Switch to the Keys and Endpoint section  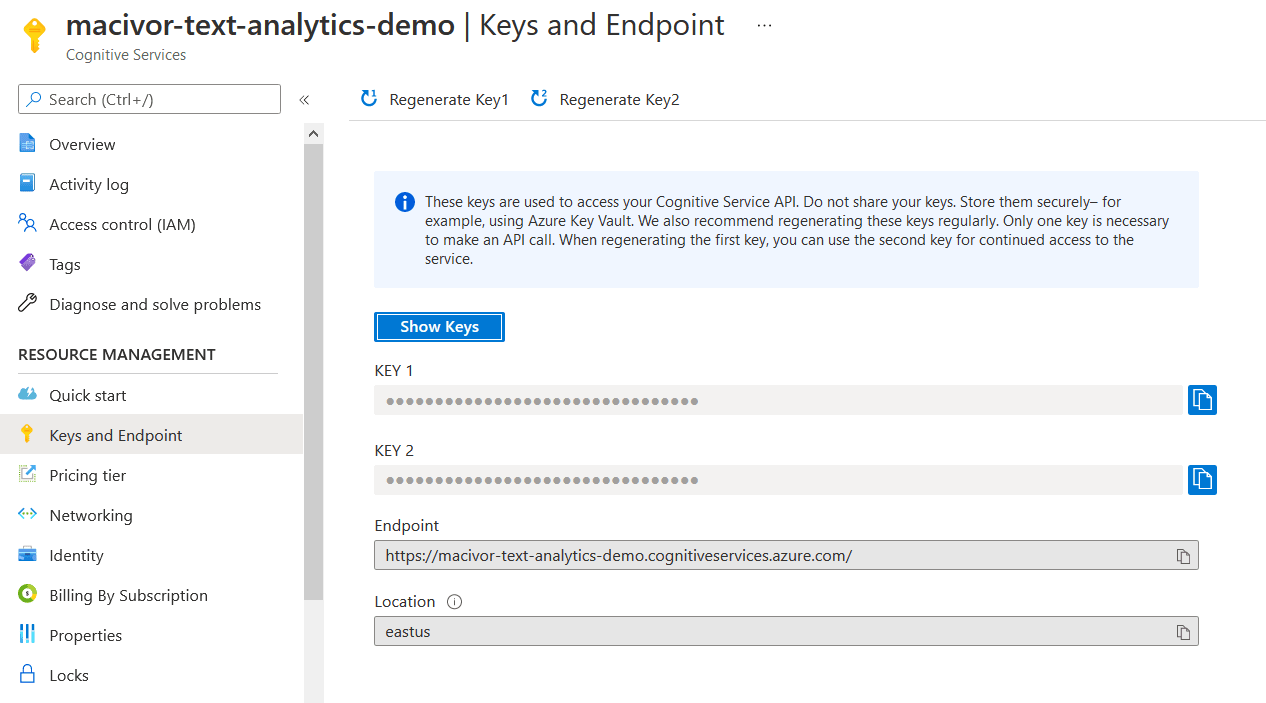tap(115, 434)
